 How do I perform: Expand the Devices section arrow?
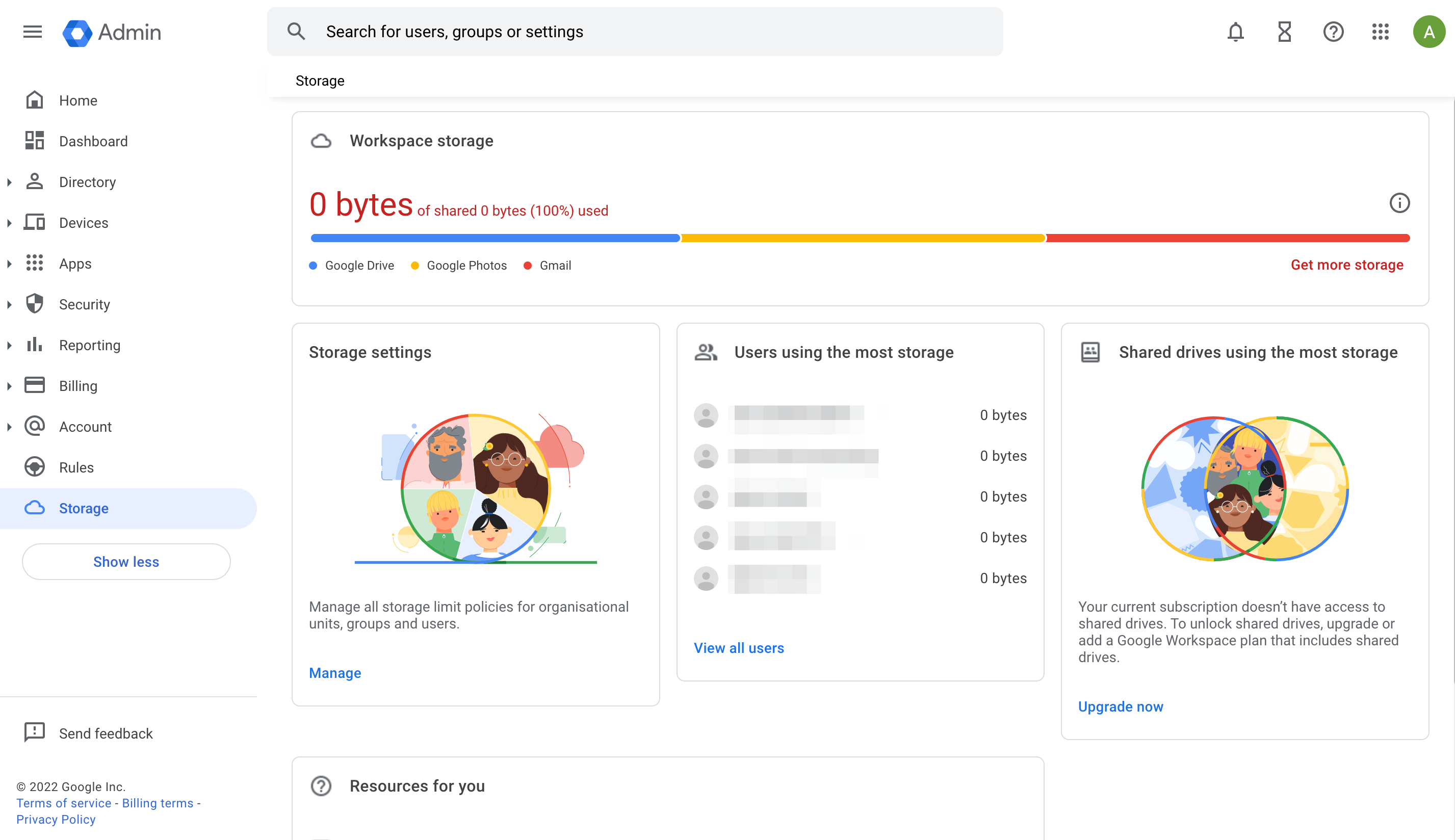[9, 223]
